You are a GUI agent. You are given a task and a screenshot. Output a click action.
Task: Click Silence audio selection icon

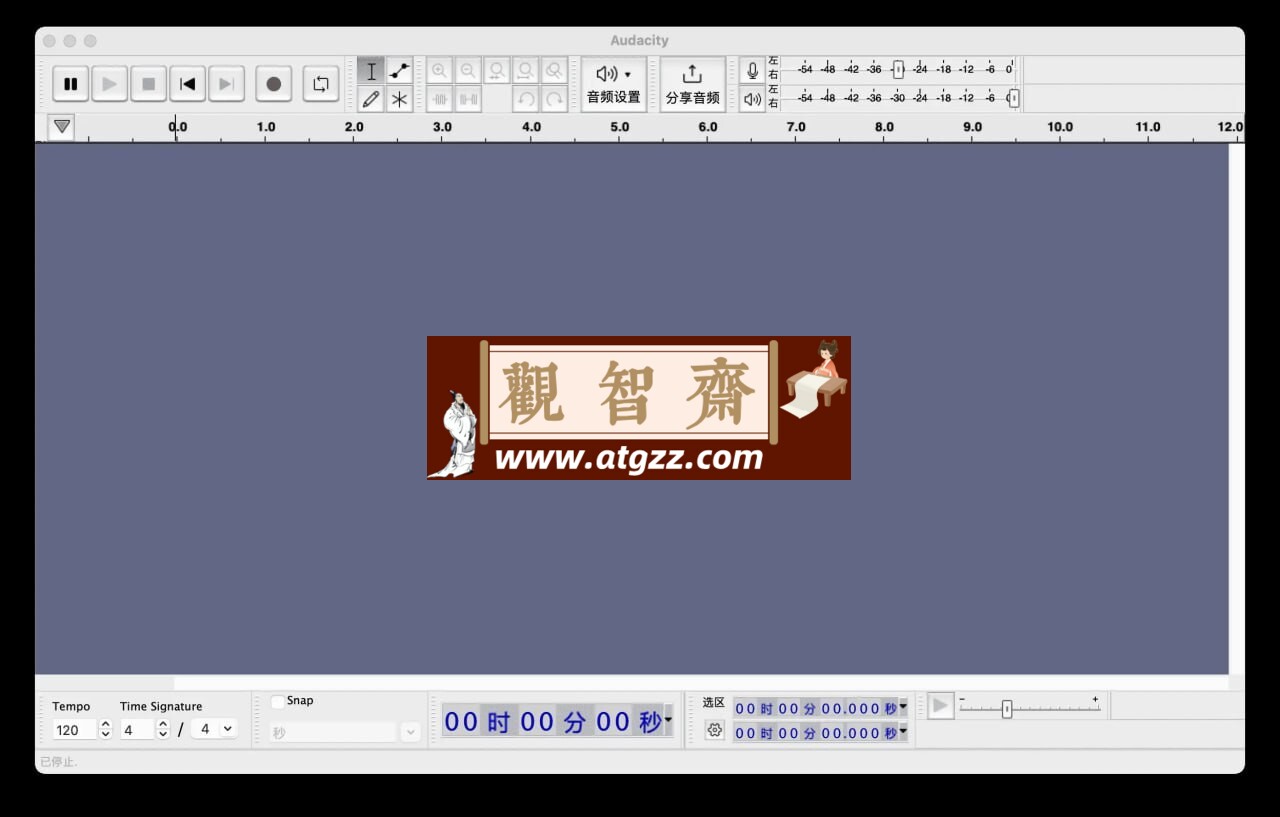(x=468, y=99)
